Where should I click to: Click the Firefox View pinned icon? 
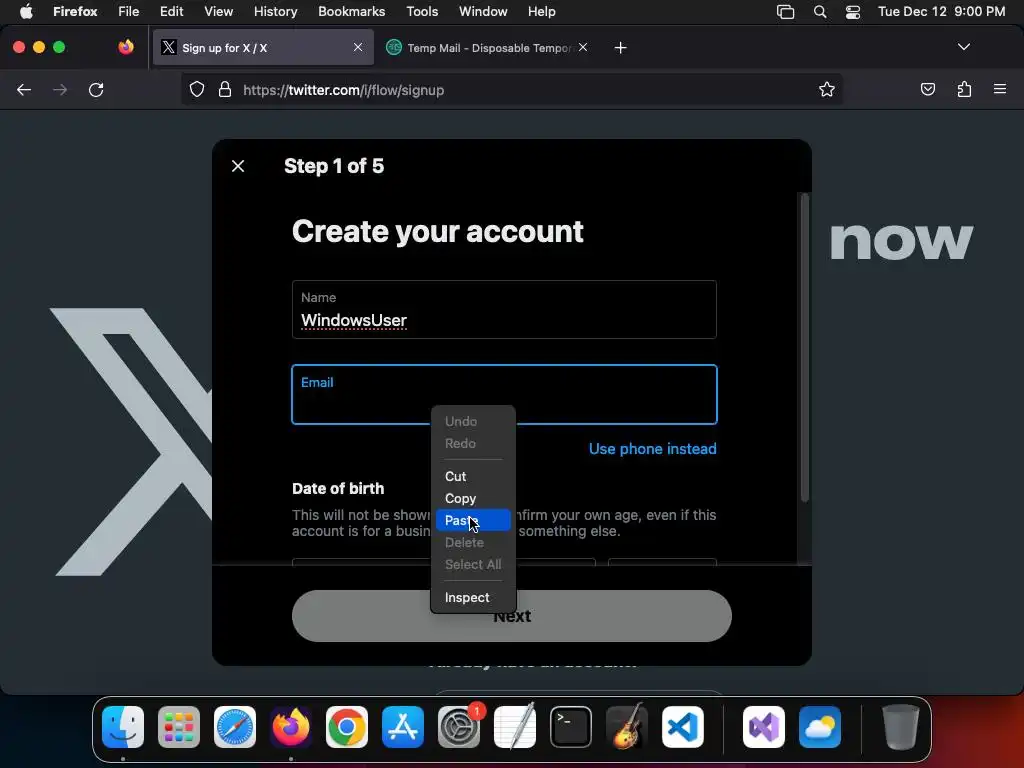click(x=126, y=47)
